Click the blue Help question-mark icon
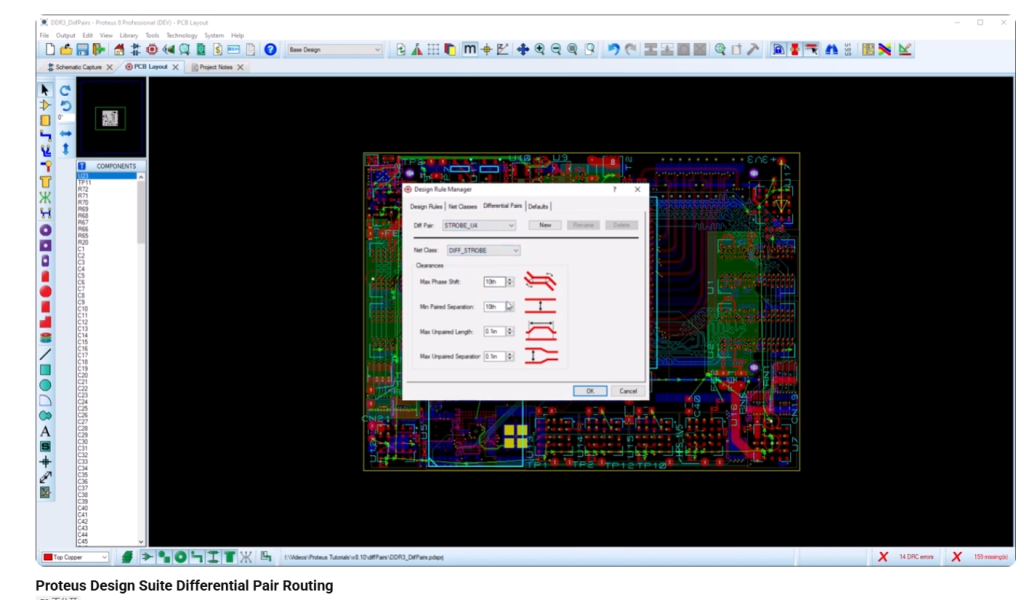The width and height of the screenshot is (1024, 600). 270,50
